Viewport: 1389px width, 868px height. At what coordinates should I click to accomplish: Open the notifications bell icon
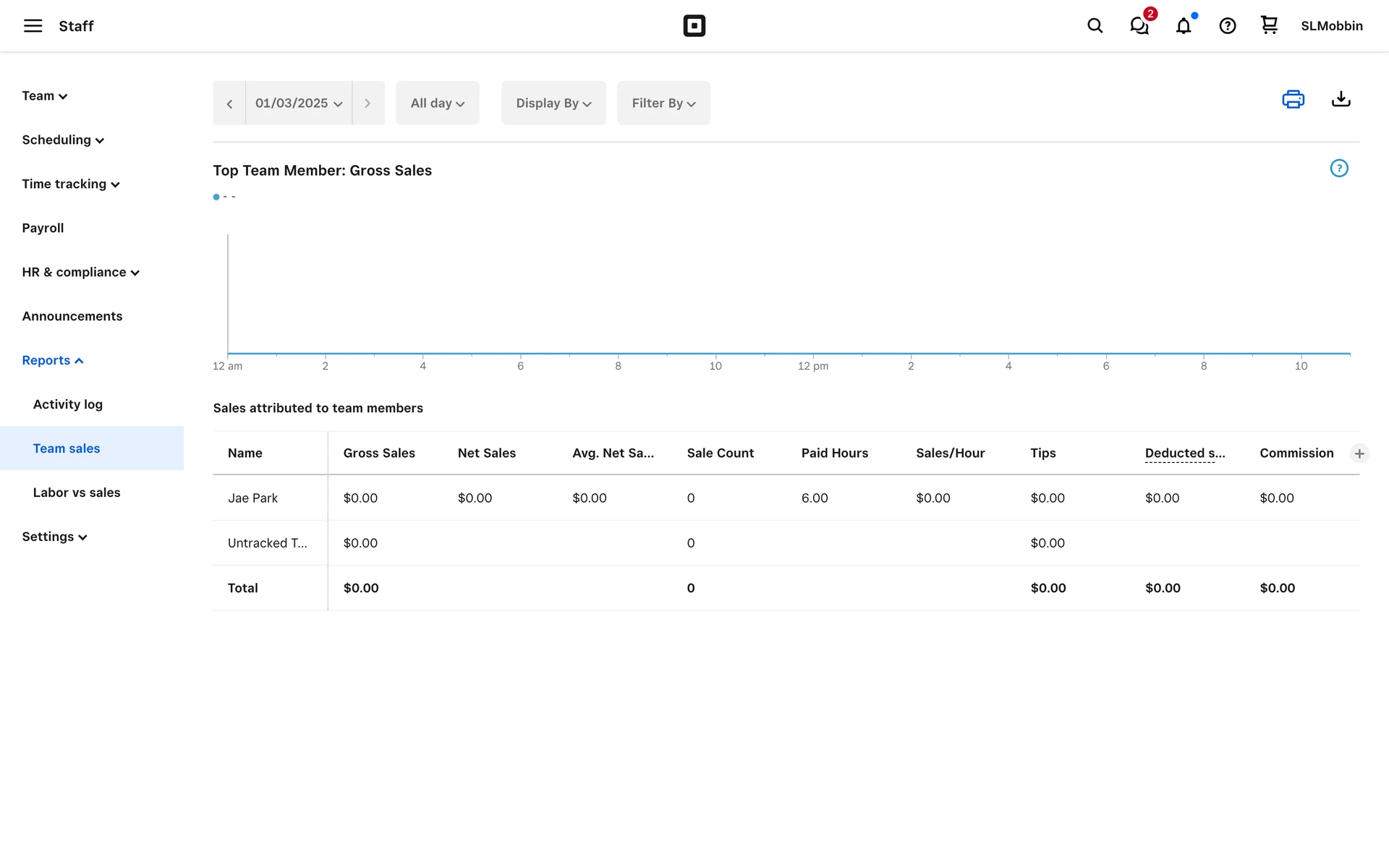pyautogui.click(x=1184, y=26)
